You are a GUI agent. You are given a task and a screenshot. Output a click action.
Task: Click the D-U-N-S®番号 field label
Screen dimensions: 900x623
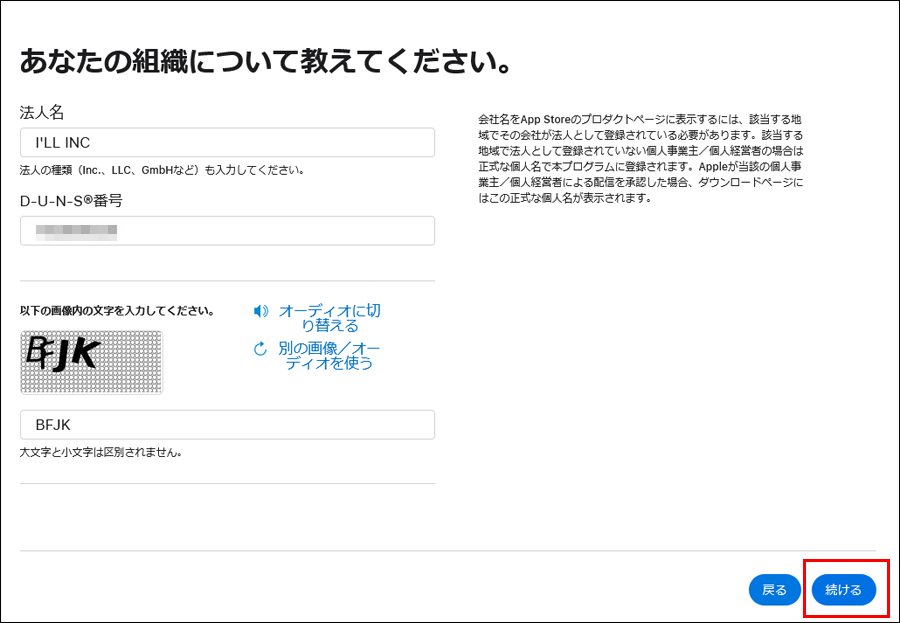(71, 201)
